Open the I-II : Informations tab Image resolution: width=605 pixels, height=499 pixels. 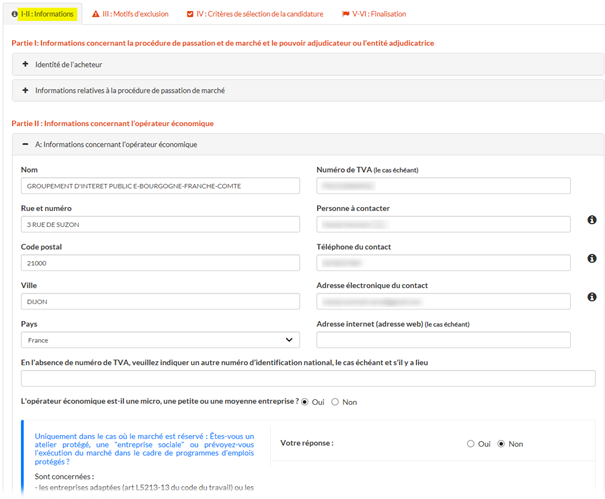(42, 14)
